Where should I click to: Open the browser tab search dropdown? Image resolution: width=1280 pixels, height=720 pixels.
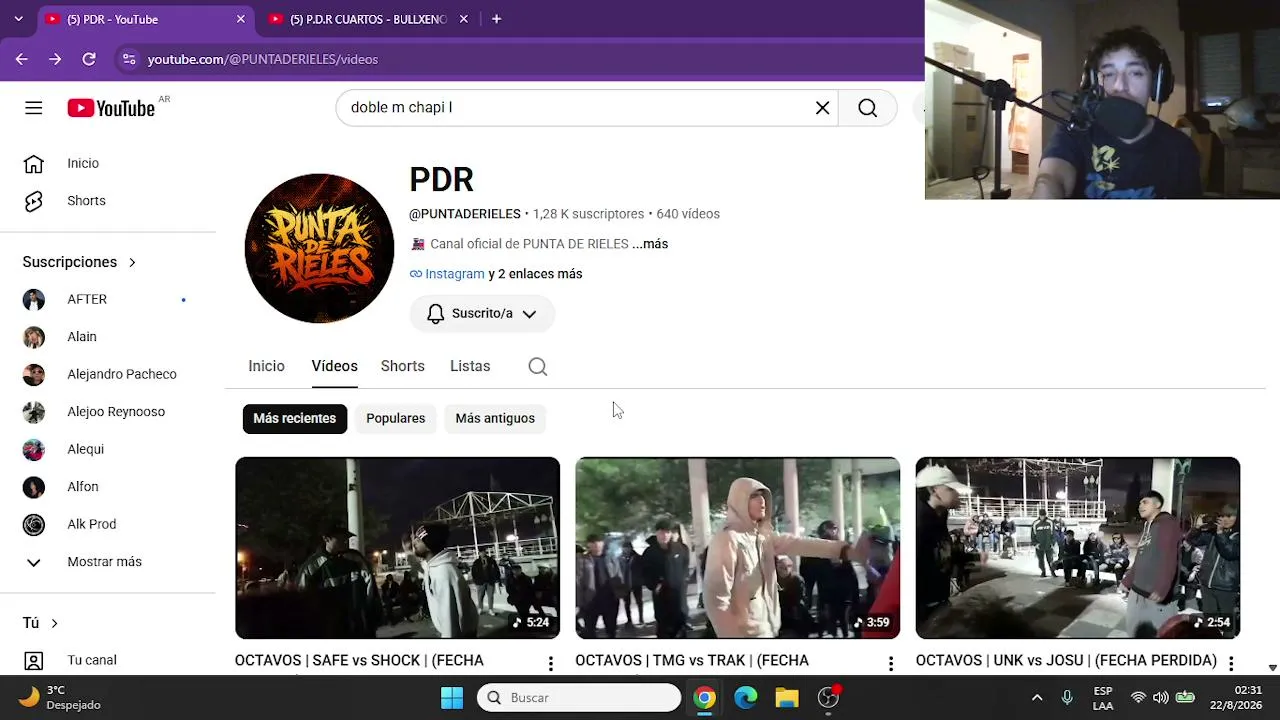click(x=19, y=19)
